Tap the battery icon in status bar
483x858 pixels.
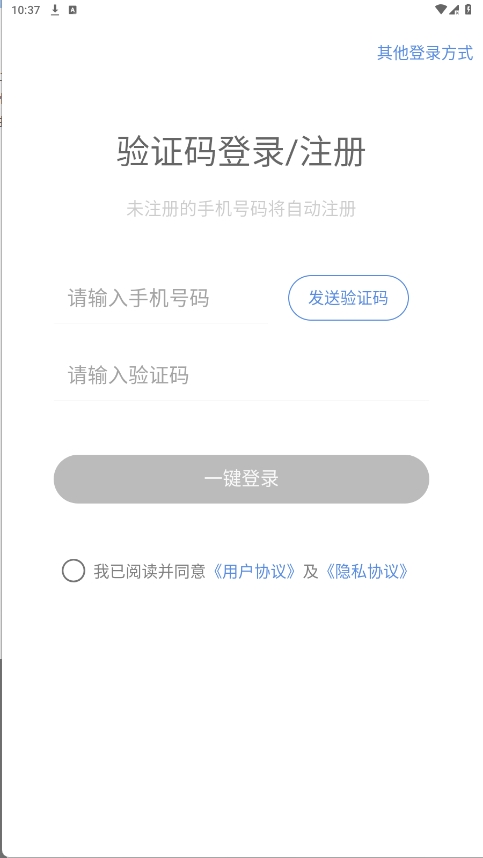click(x=468, y=9)
